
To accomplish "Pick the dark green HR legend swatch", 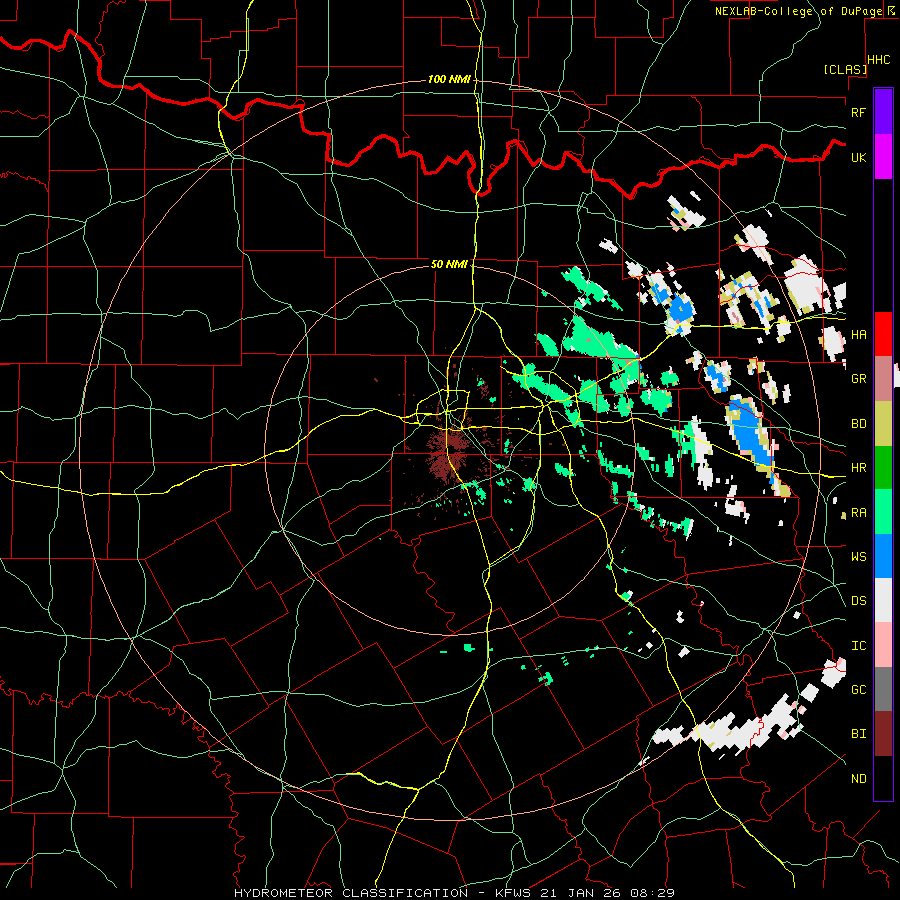I will click(x=883, y=468).
